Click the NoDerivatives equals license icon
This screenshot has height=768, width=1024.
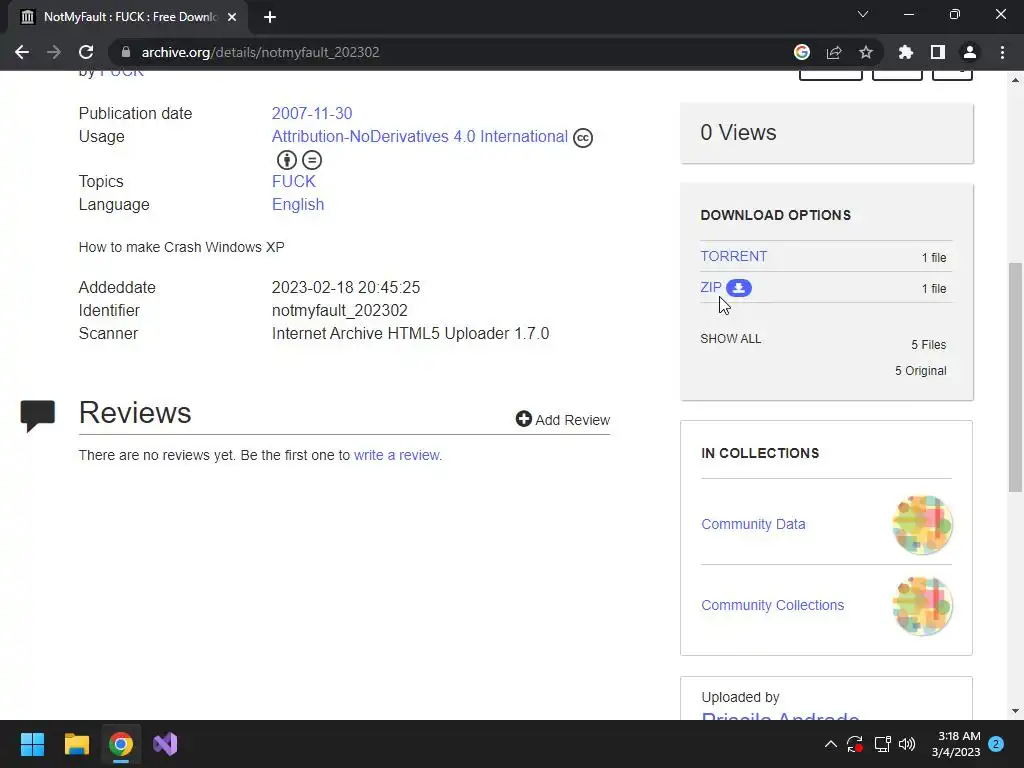(x=312, y=160)
